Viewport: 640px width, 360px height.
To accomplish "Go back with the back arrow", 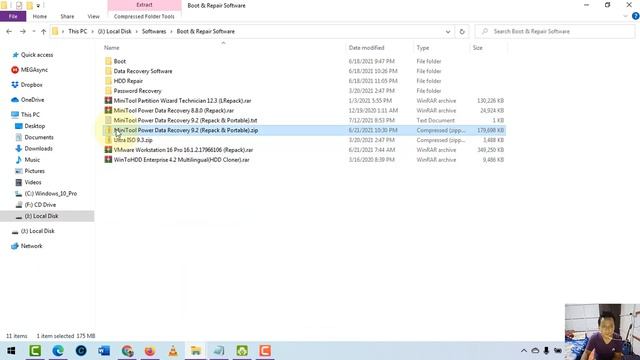I will tap(9, 31).
